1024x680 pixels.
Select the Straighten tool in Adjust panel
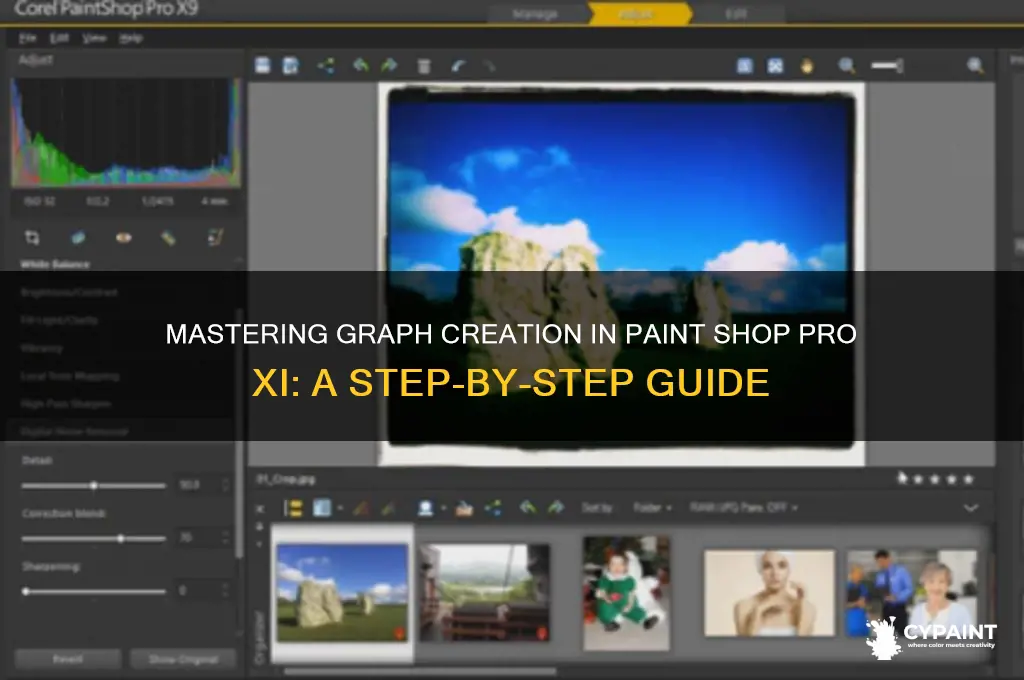tap(78, 237)
